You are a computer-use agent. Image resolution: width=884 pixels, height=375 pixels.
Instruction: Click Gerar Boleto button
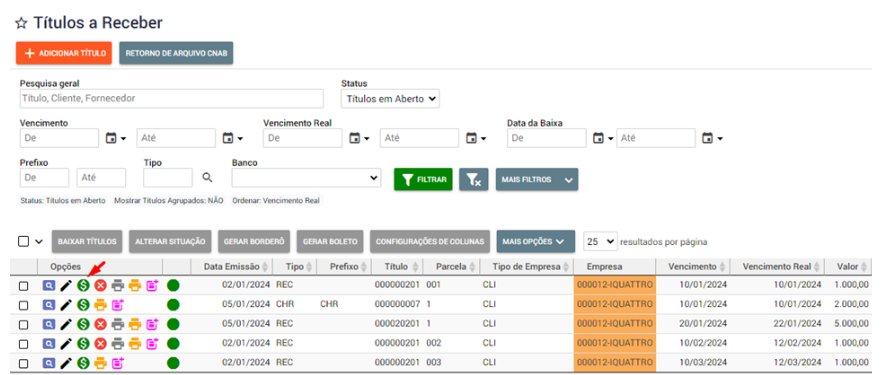330,241
